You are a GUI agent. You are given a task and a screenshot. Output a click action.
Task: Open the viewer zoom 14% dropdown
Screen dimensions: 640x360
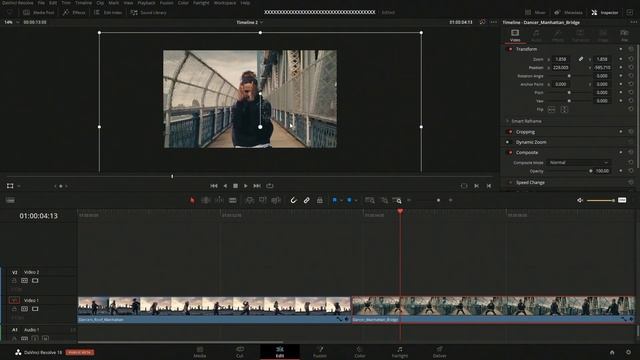coord(11,22)
